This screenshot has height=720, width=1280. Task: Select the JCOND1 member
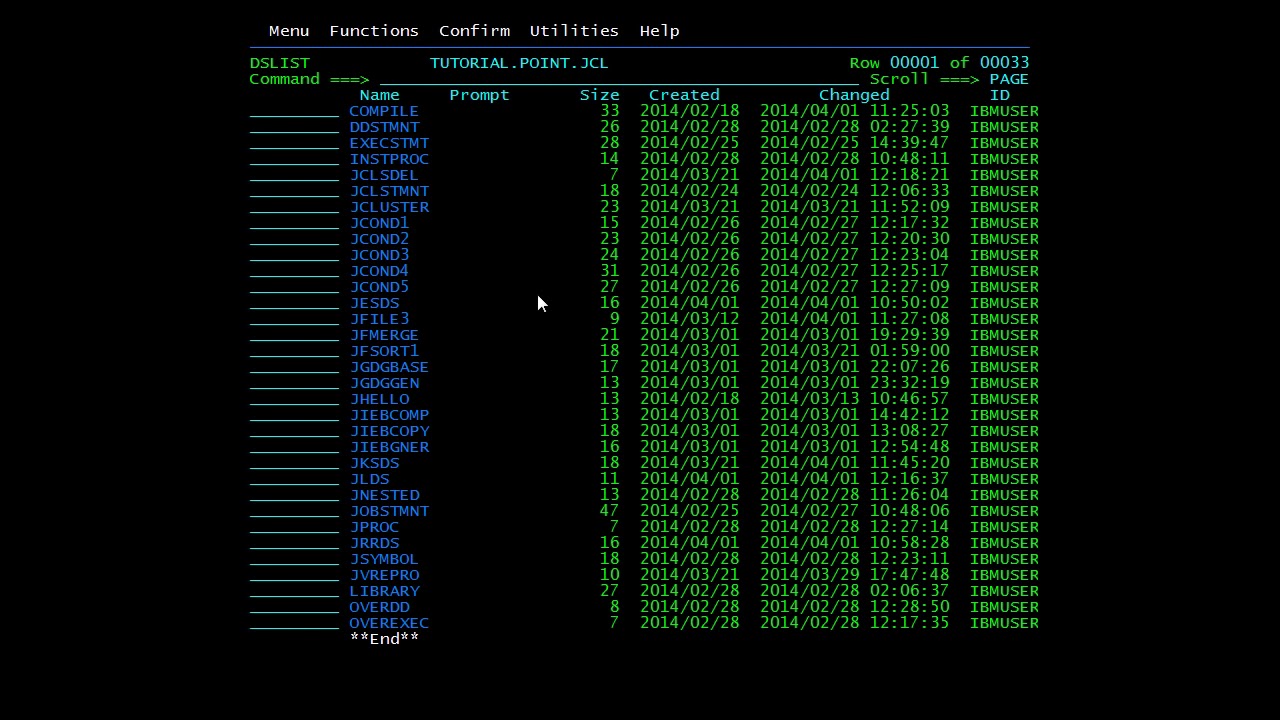(x=379, y=223)
